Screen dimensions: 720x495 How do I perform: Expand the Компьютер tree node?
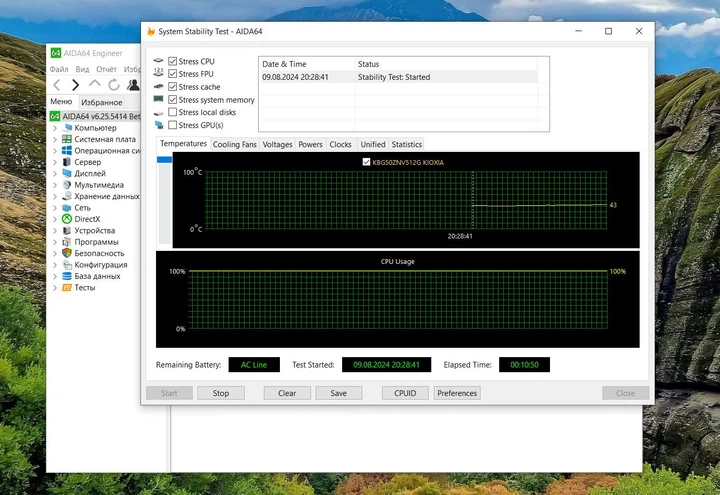point(55,128)
